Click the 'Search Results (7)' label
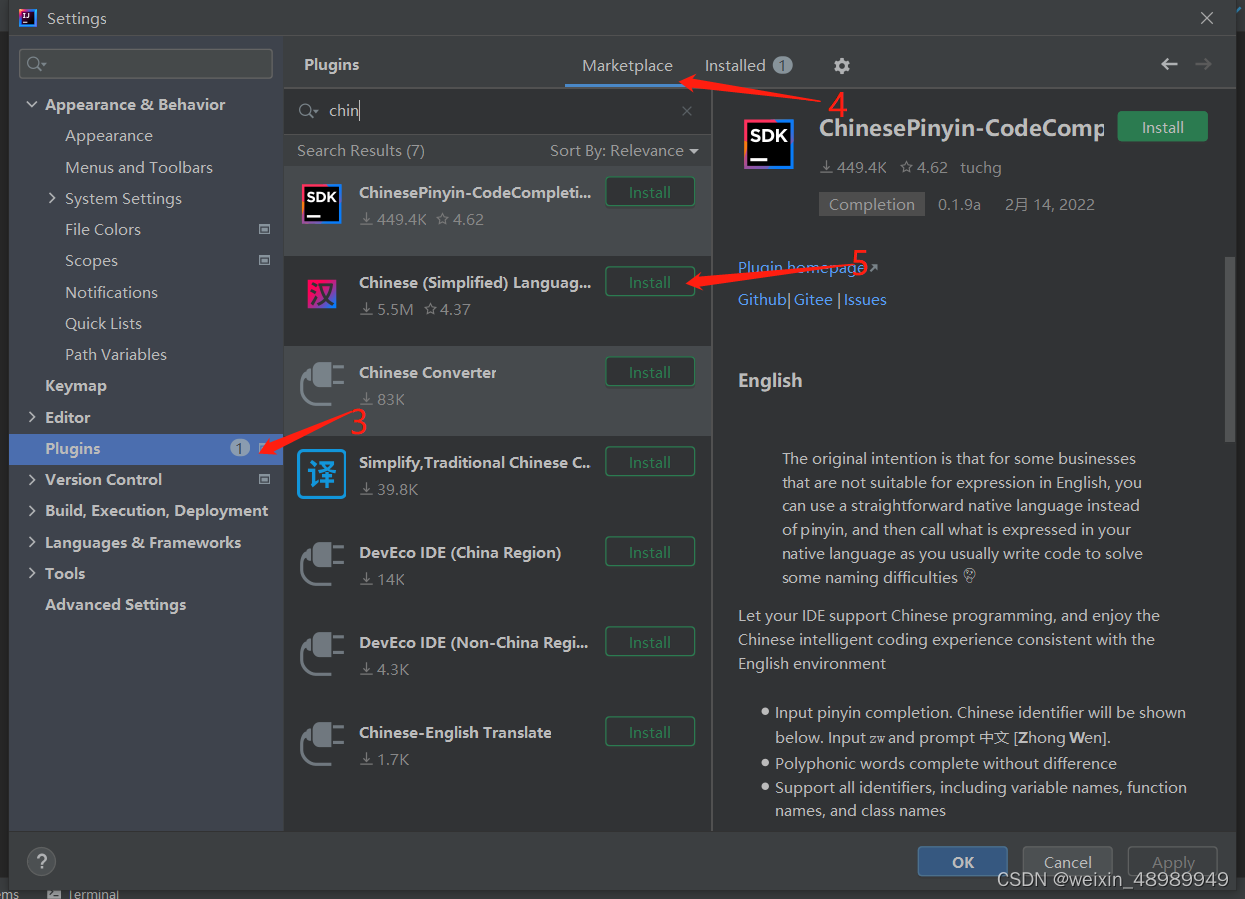1245x899 pixels. point(361,151)
